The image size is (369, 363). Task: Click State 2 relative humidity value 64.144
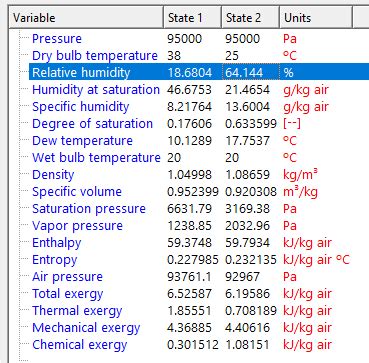pos(244,73)
